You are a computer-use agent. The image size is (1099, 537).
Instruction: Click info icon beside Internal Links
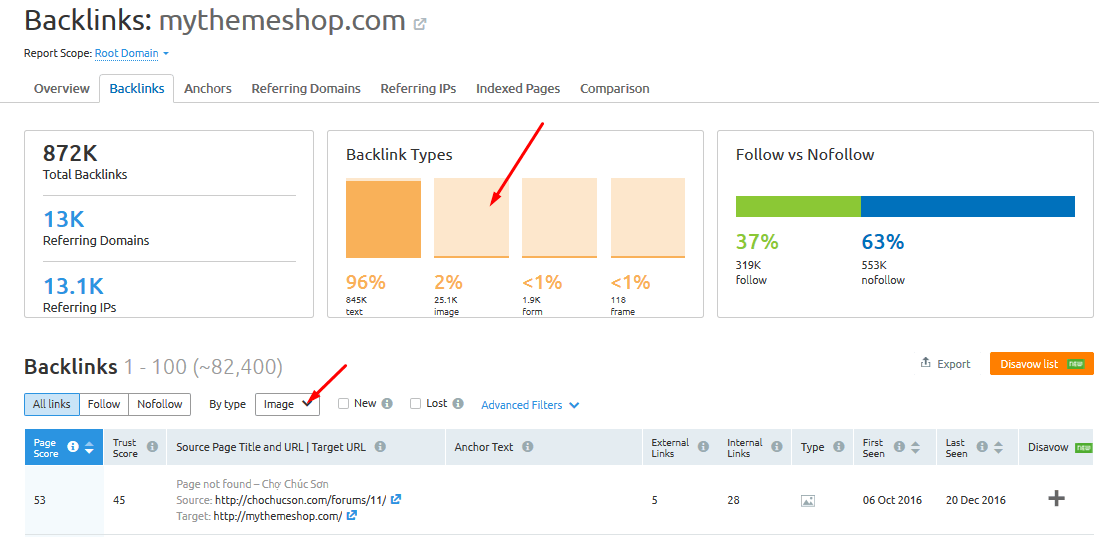[x=777, y=447]
